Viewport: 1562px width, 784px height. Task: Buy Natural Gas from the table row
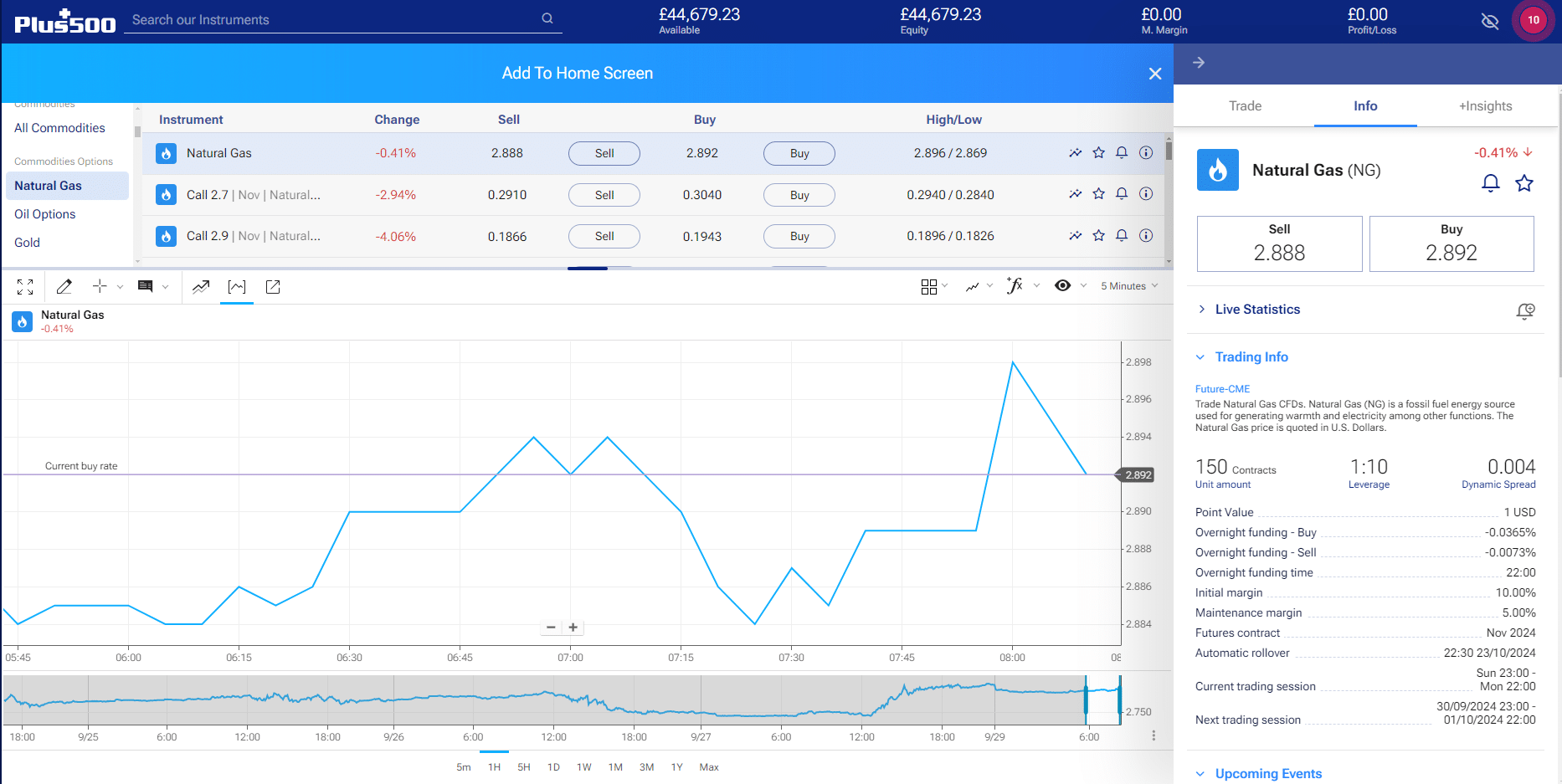pos(799,153)
